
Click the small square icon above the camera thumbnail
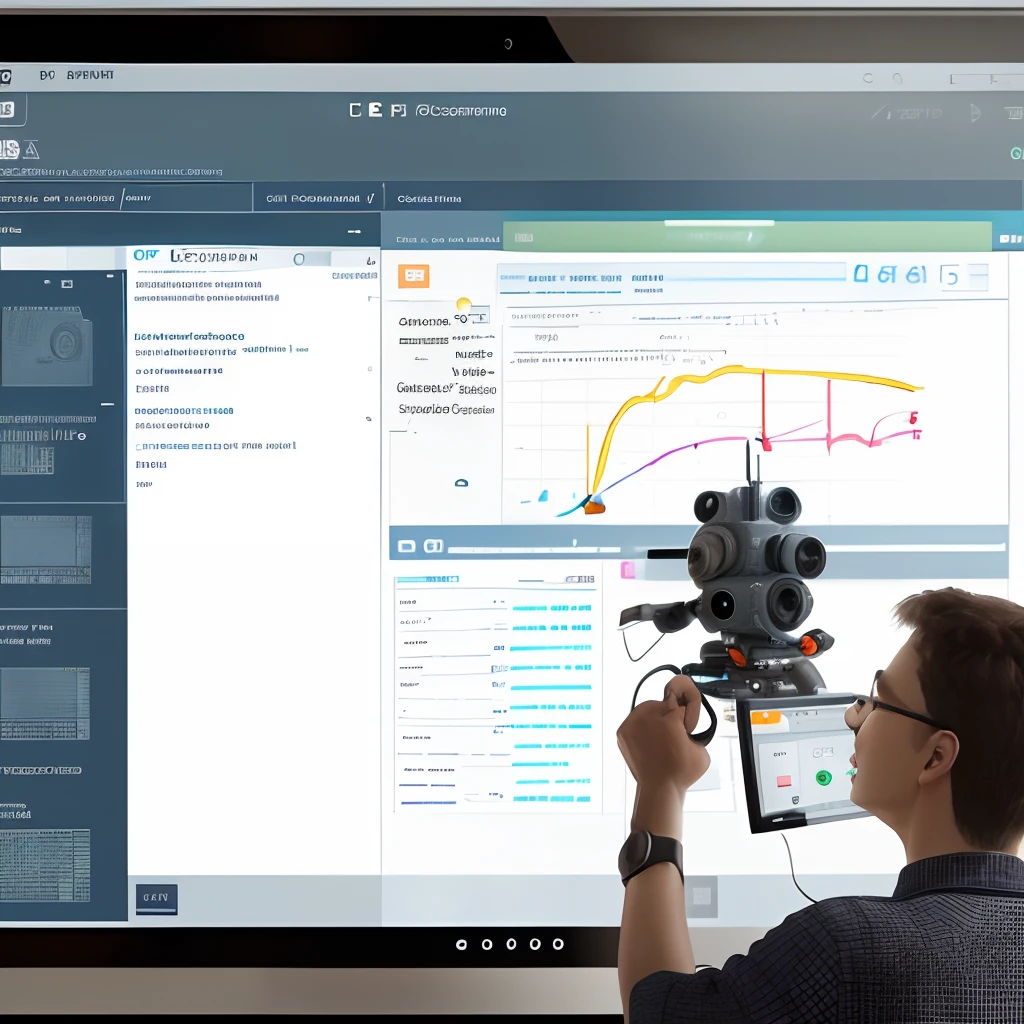(67, 284)
